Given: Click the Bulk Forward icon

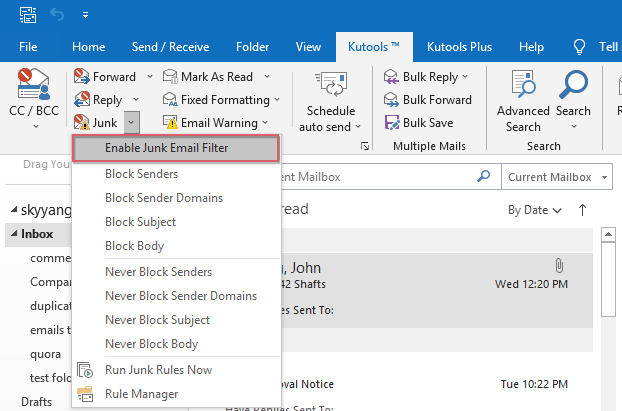Looking at the screenshot, I should 391,100.
